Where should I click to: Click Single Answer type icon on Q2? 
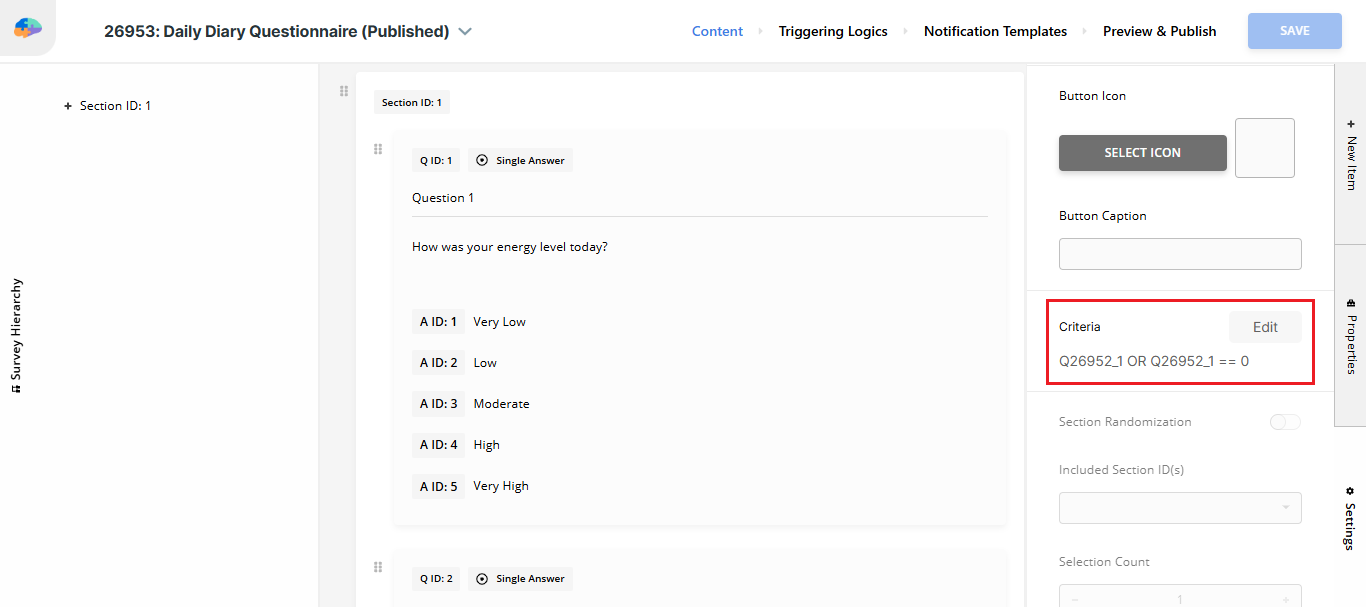(482, 578)
